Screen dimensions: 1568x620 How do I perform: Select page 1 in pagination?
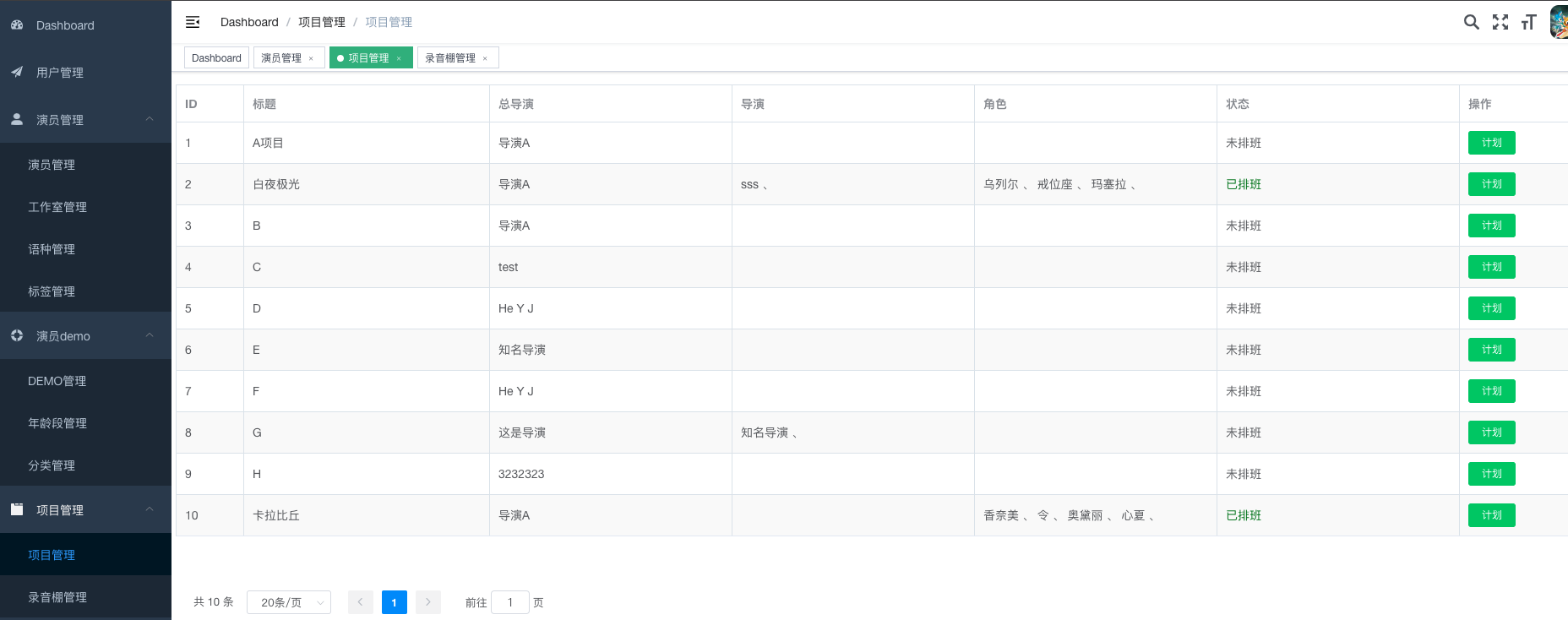pos(395,602)
